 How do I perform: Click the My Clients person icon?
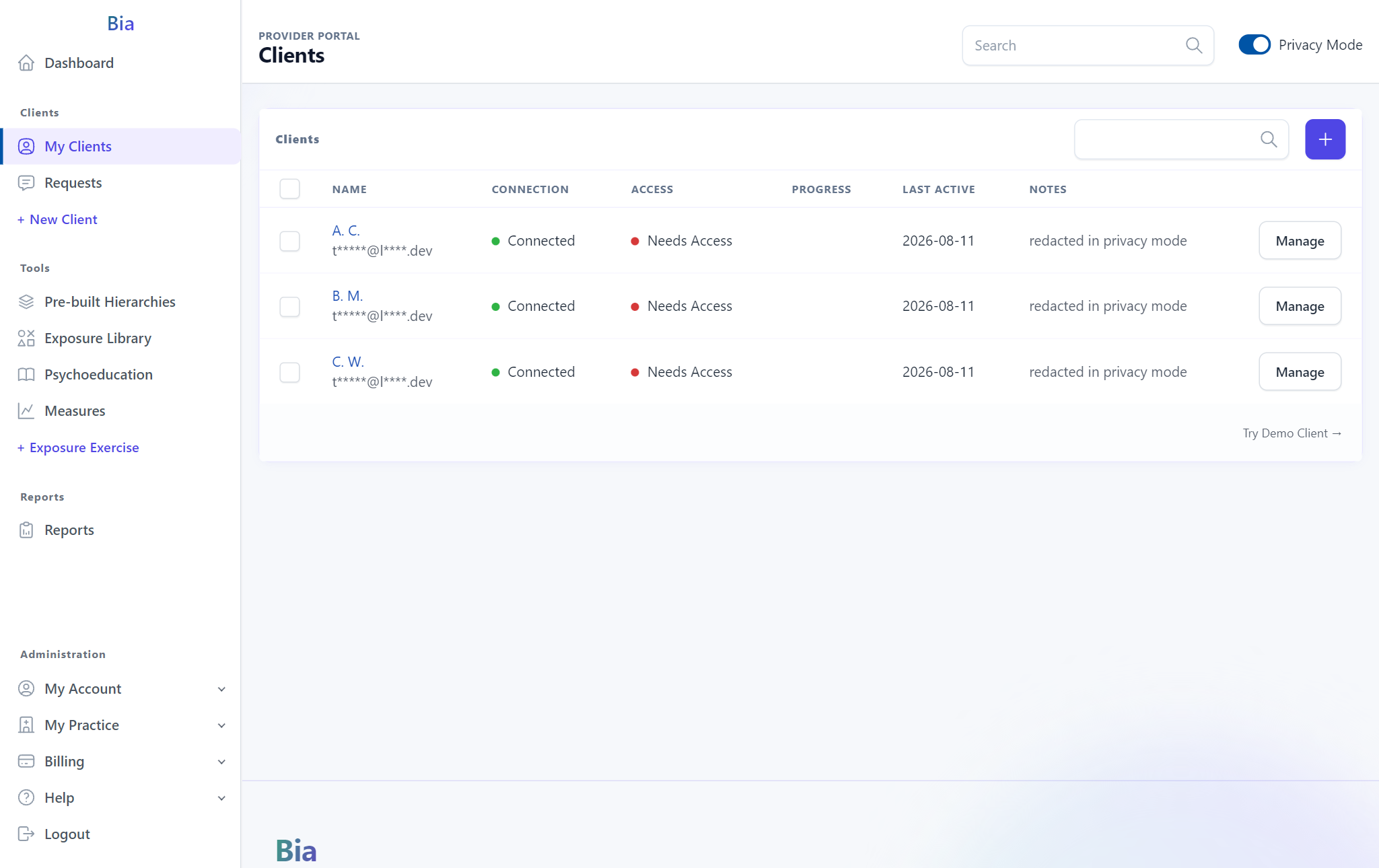click(26, 146)
